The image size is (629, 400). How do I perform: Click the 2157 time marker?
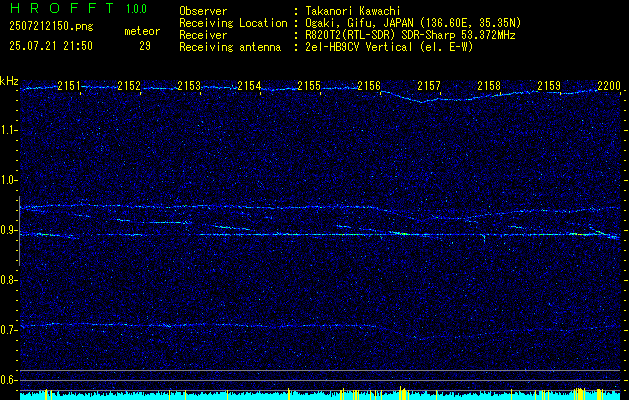[x=429, y=85]
